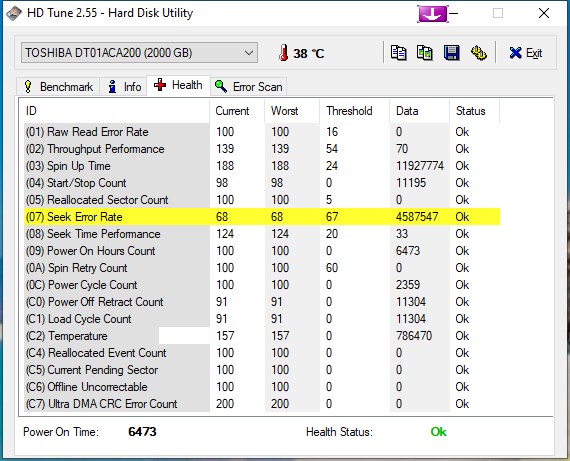Click the Power On Time value 6473
570x461 pixels.
pos(142,432)
